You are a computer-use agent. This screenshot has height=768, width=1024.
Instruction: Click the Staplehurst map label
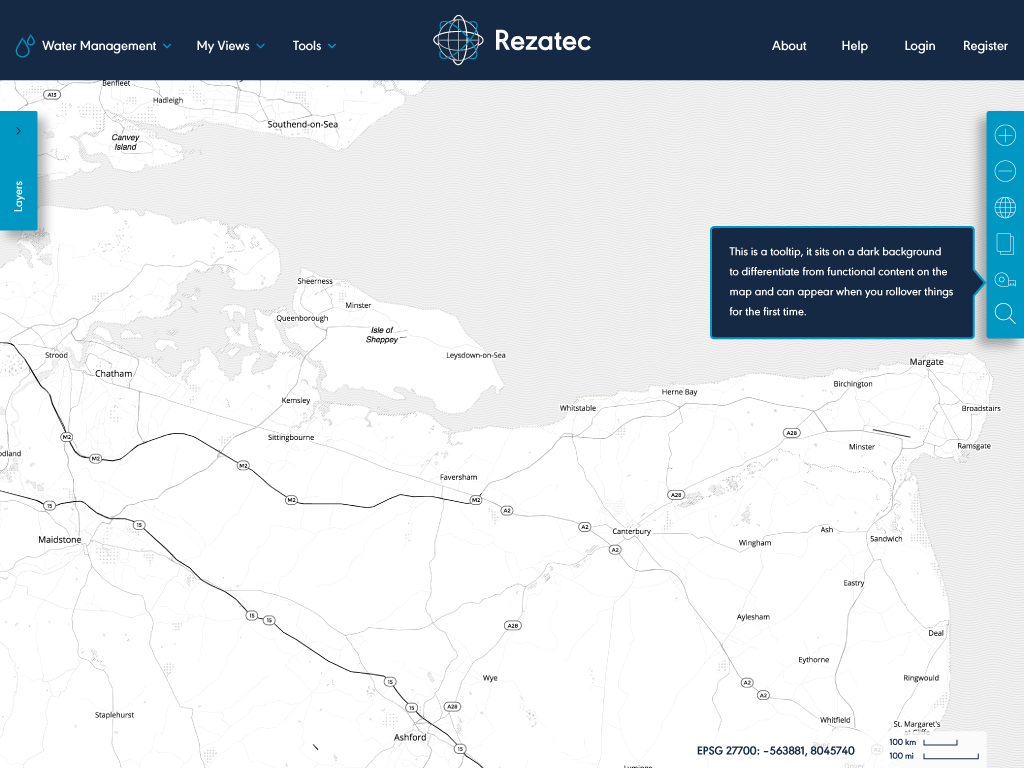tap(114, 715)
